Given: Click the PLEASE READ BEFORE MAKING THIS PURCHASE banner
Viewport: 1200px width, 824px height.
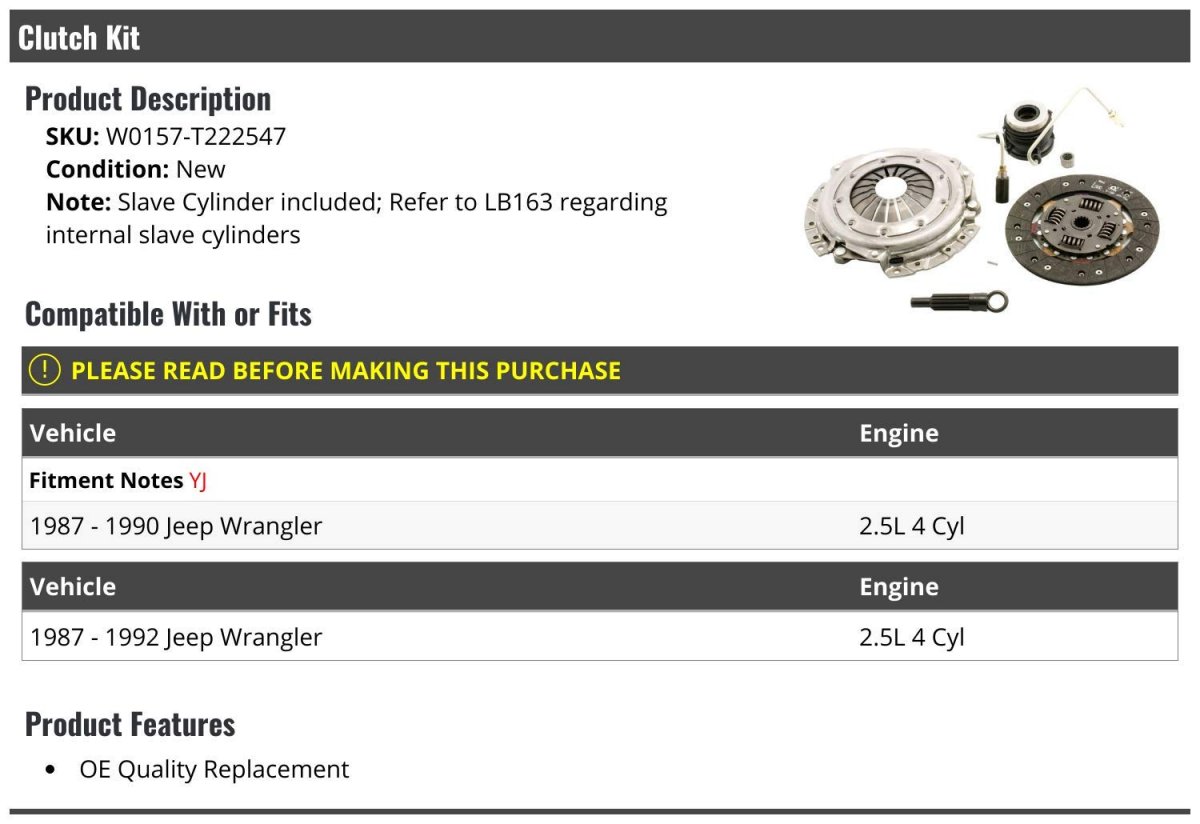Looking at the screenshot, I should [x=600, y=370].
